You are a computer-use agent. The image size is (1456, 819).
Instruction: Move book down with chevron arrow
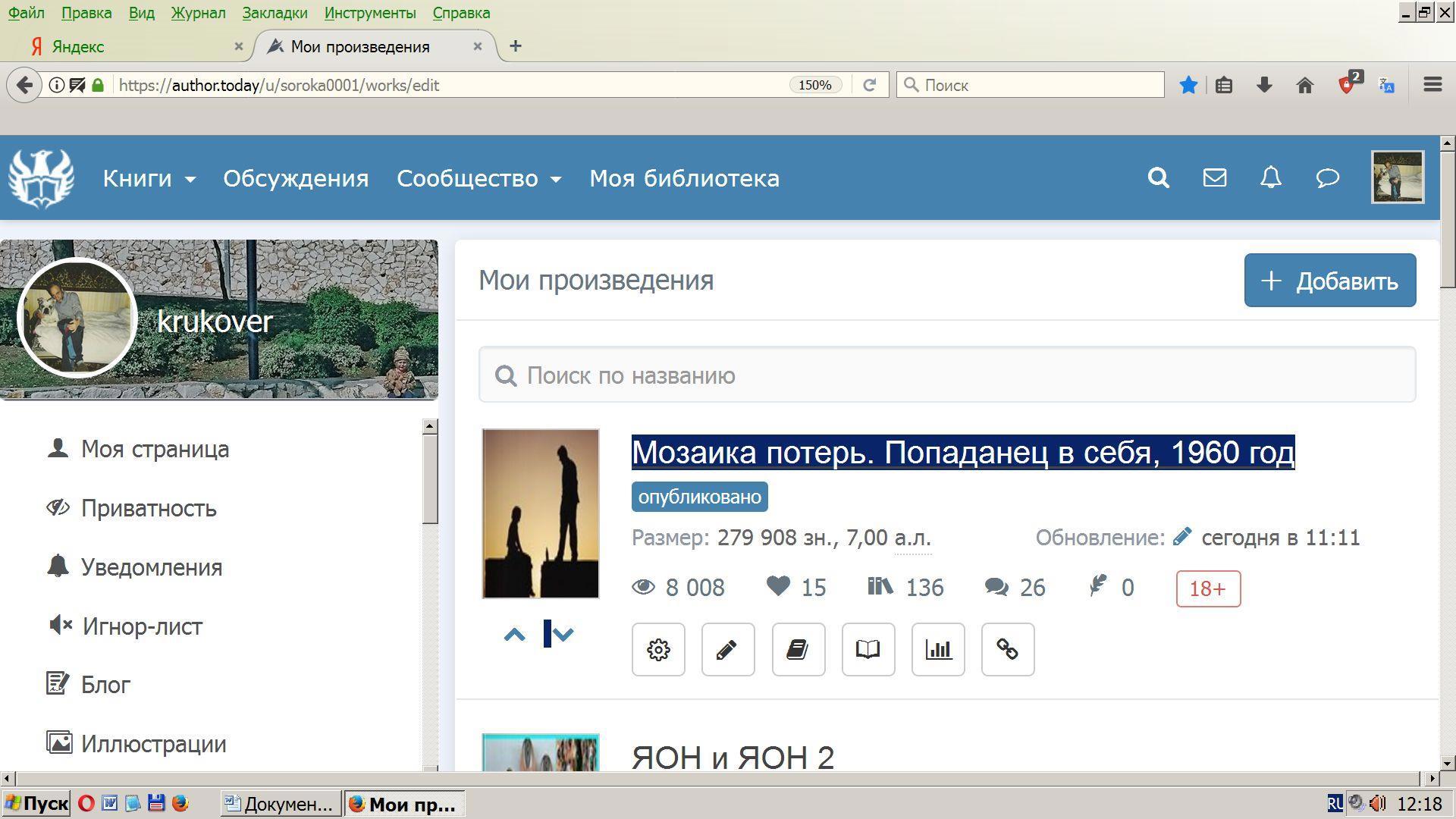563,635
